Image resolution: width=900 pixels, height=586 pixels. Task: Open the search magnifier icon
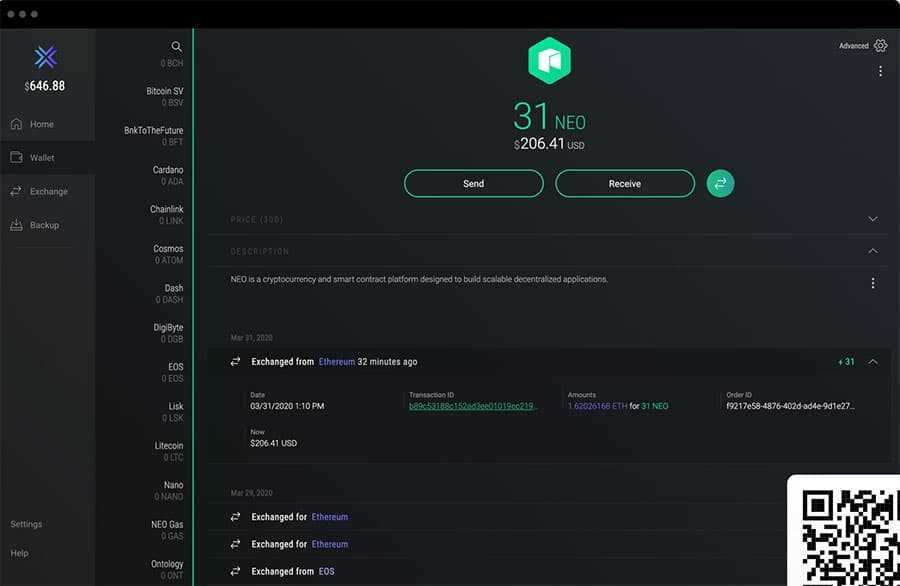click(176, 46)
